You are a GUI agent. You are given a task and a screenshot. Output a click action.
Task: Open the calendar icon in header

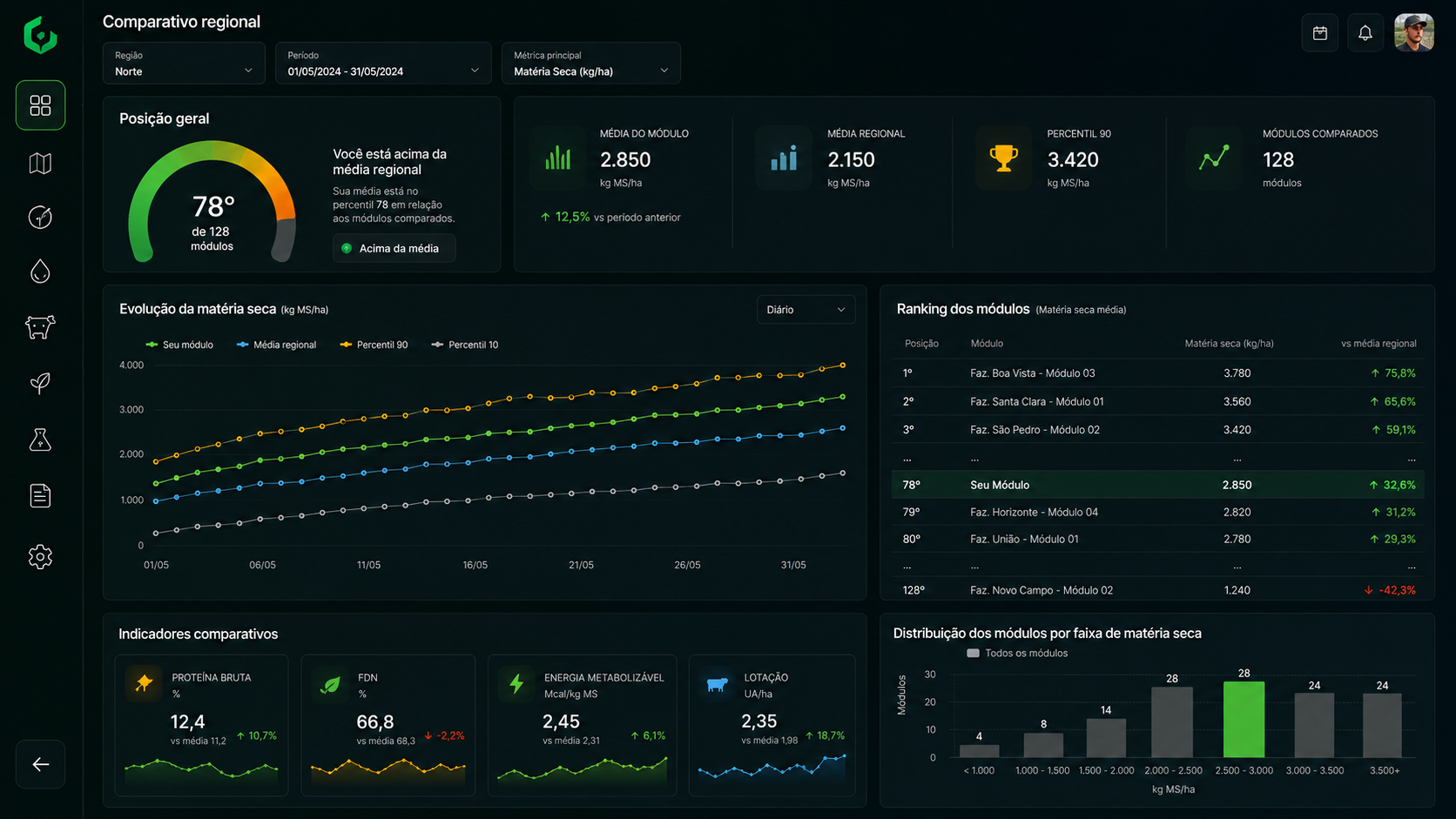pyautogui.click(x=1320, y=33)
